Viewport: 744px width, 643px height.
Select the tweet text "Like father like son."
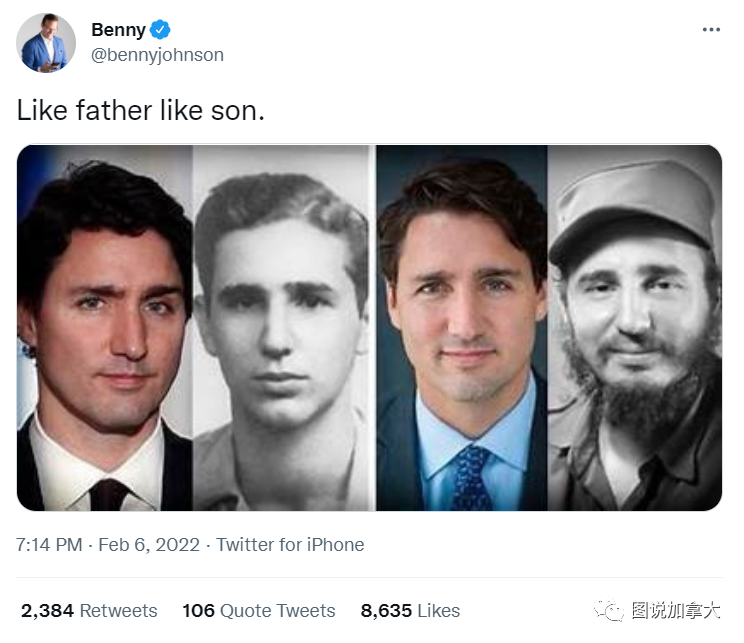[x=141, y=110]
